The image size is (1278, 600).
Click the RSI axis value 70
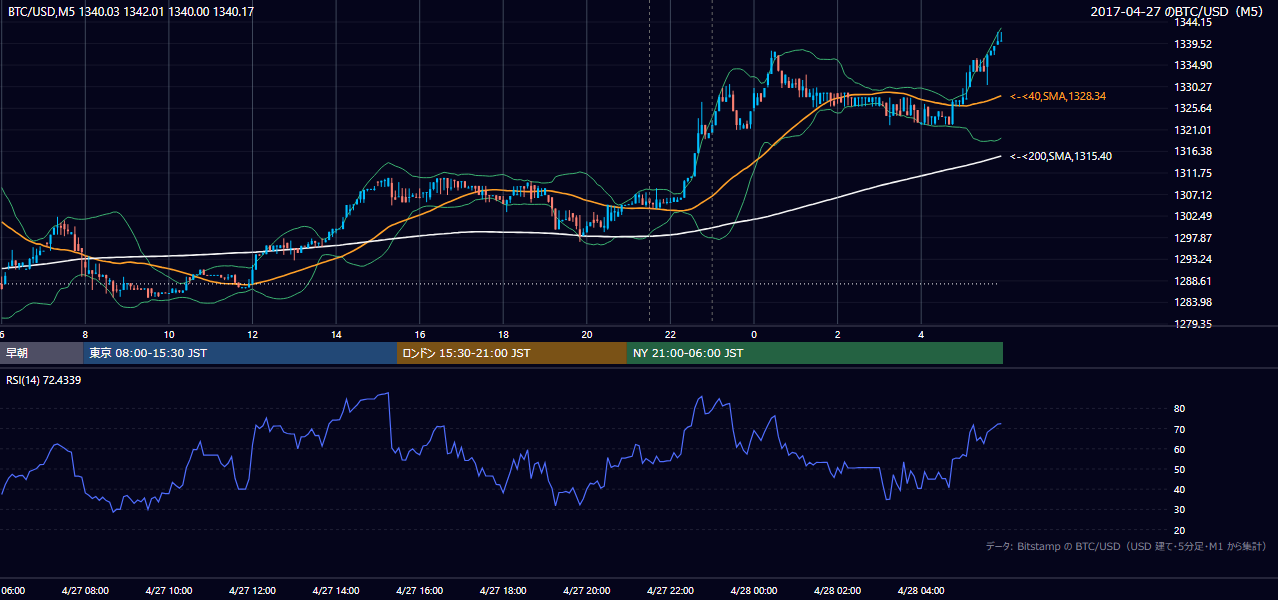click(1179, 430)
